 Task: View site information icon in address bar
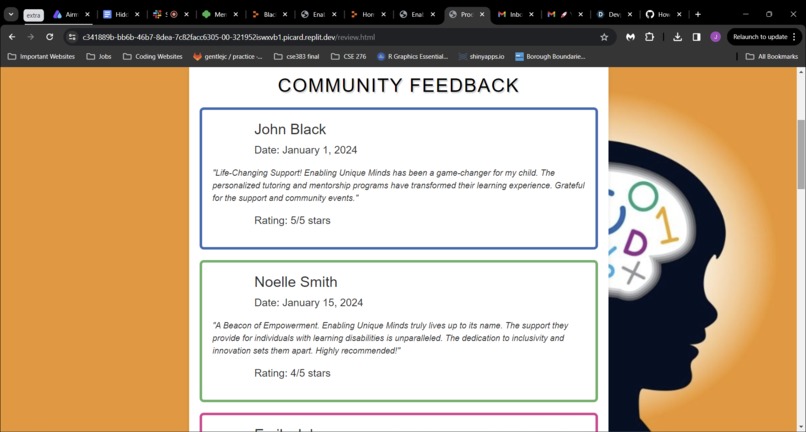click(72, 37)
